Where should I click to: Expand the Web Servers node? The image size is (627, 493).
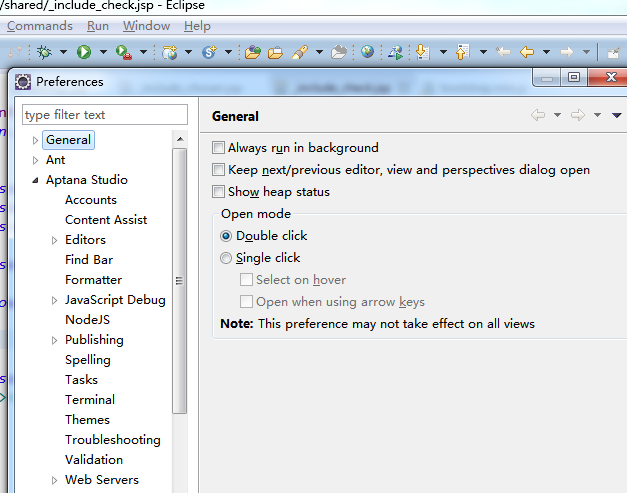[54, 480]
